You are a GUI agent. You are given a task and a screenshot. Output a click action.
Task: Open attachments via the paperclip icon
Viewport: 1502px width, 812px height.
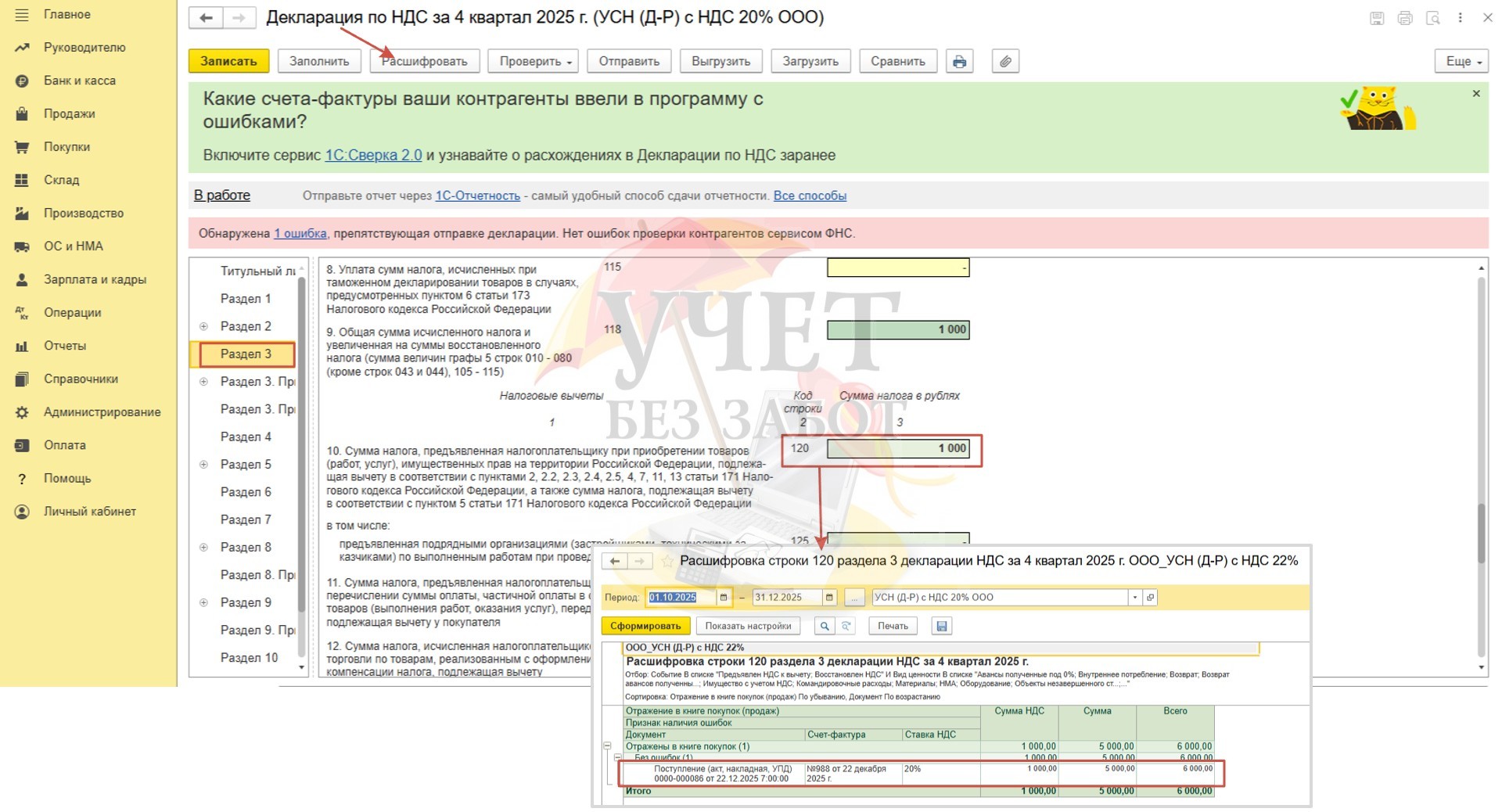click(x=1005, y=61)
